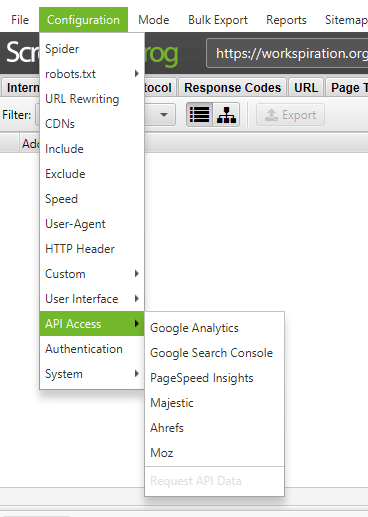Select Majestic API access
Viewport: 368px width, 517px height.
tap(214, 403)
